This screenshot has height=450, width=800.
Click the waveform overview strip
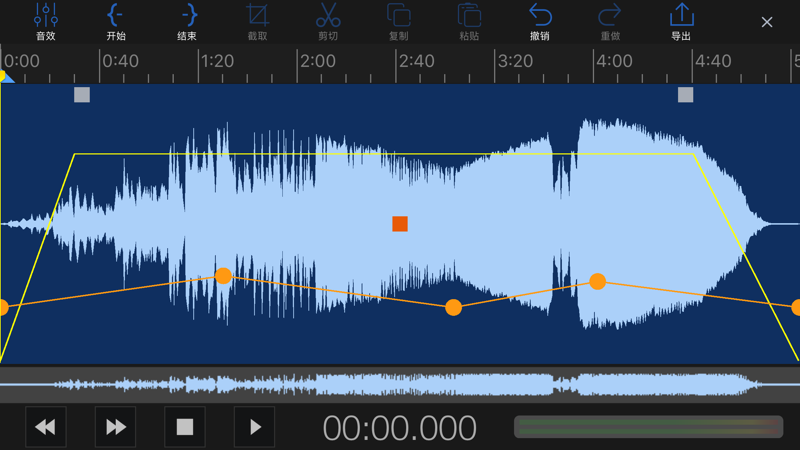tap(400, 384)
